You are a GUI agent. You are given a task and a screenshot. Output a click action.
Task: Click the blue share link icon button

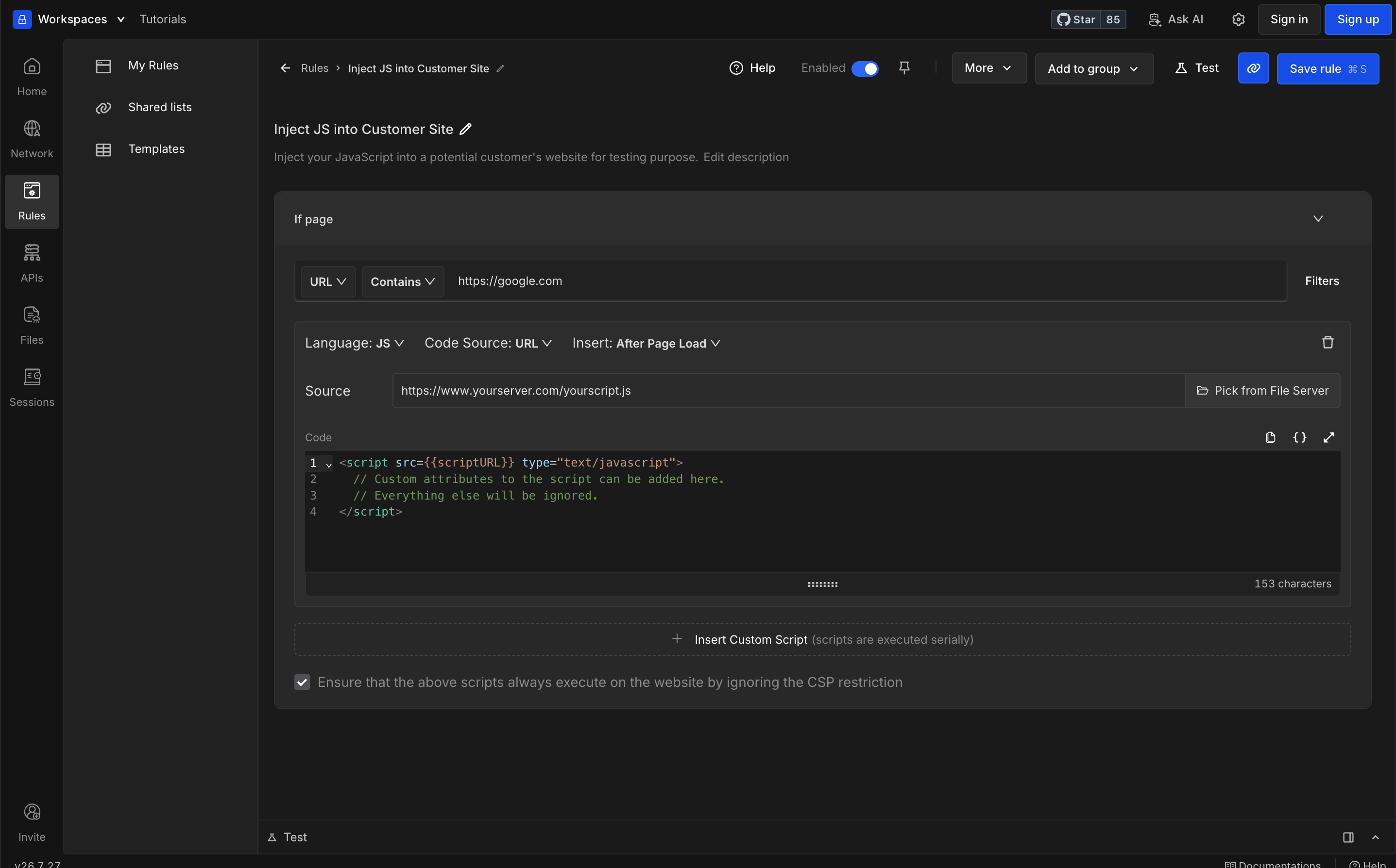coord(1253,68)
